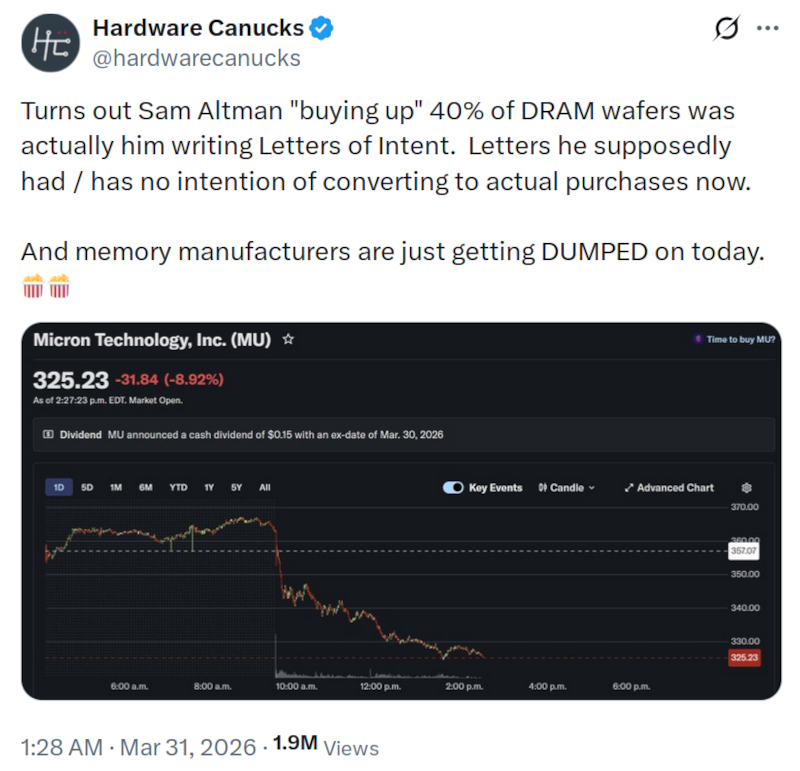This screenshot has height=771, width=800.
Task: Select the 1D time range option
Action: tap(59, 487)
